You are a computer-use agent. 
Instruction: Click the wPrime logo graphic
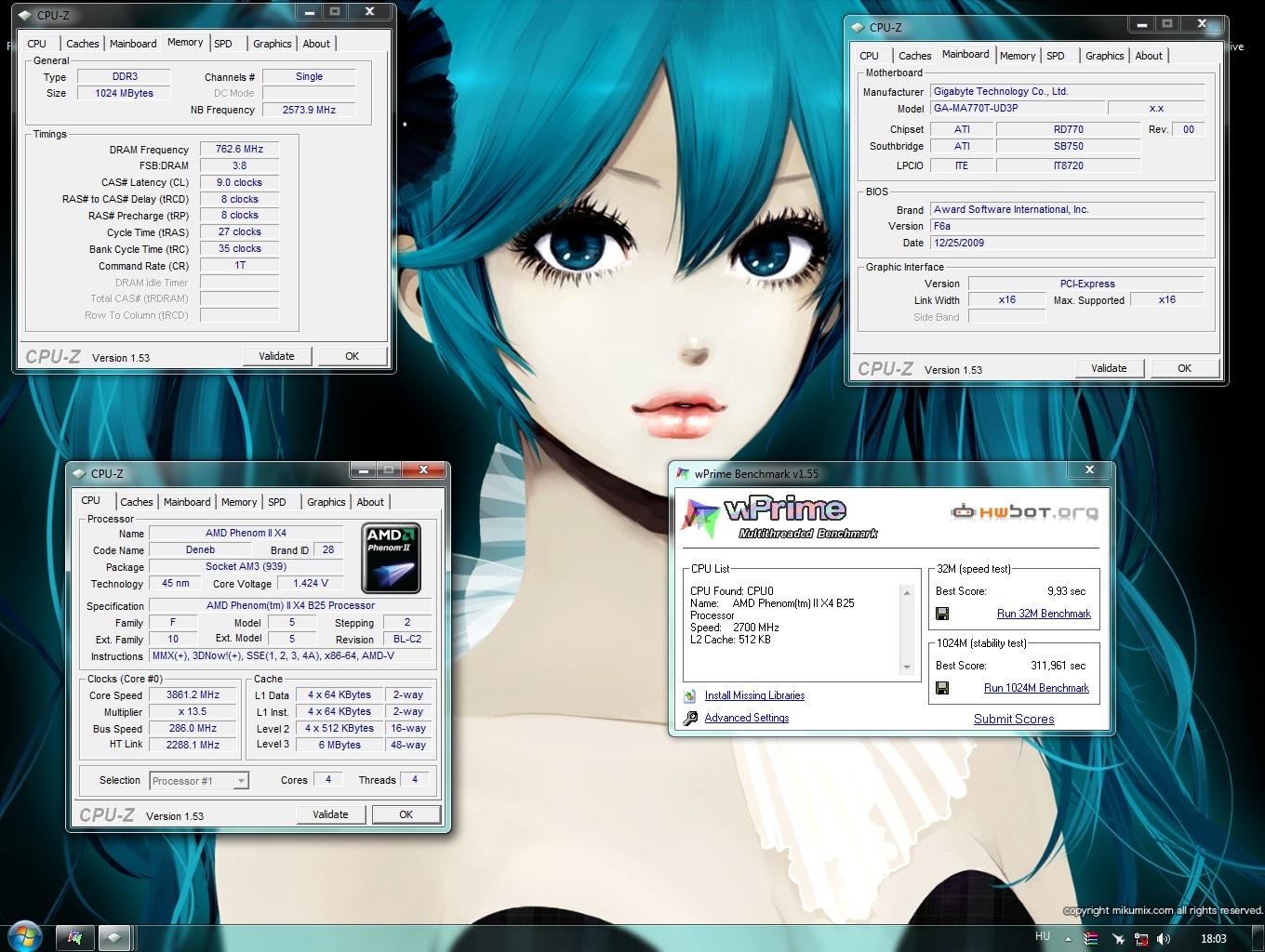point(779,518)
